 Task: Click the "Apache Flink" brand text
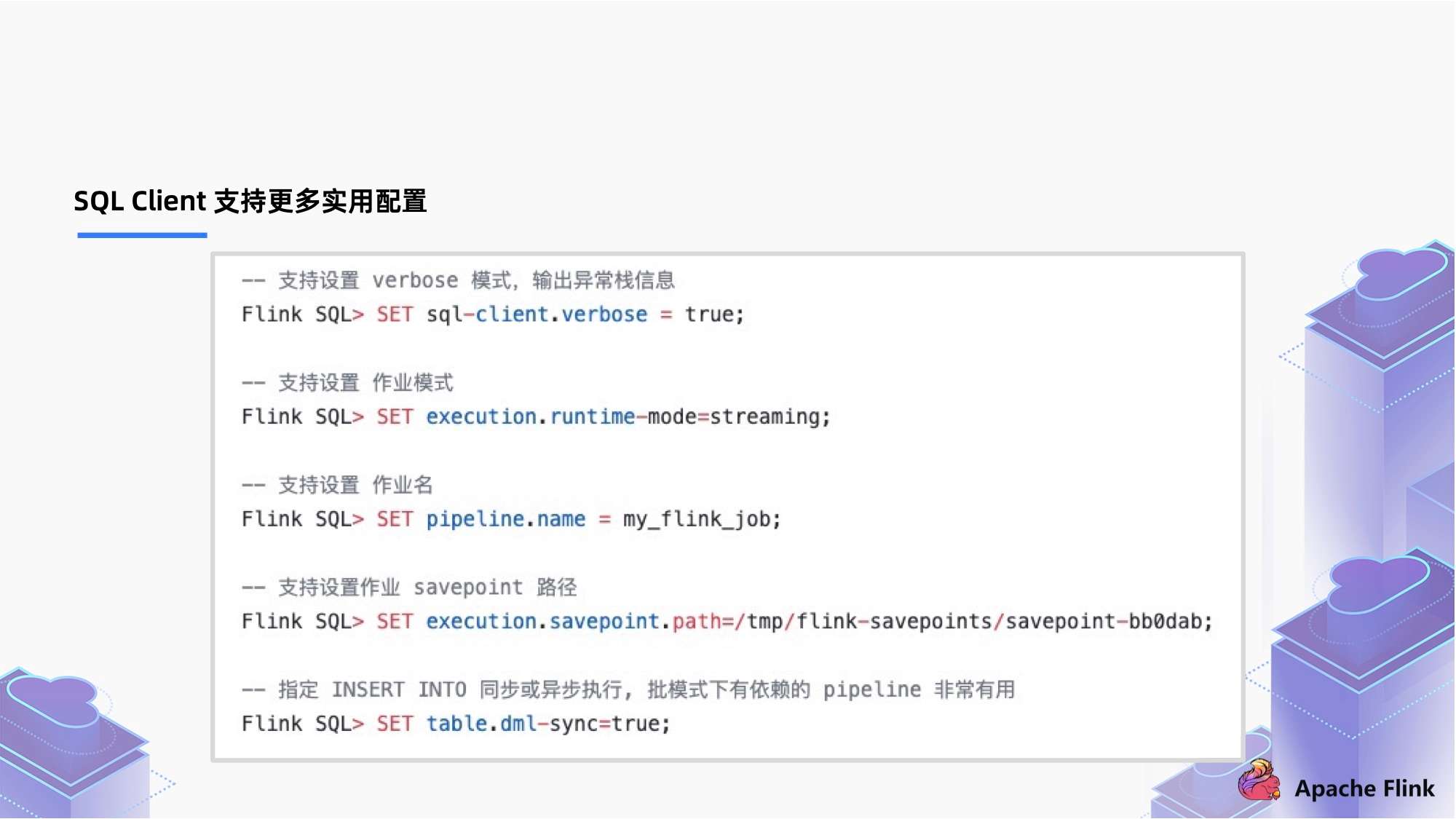coord(1364,788)
